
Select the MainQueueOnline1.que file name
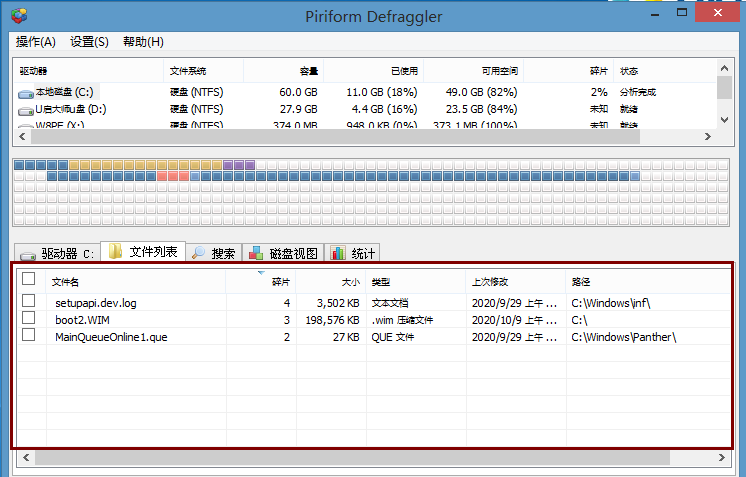tap(111, 337)
